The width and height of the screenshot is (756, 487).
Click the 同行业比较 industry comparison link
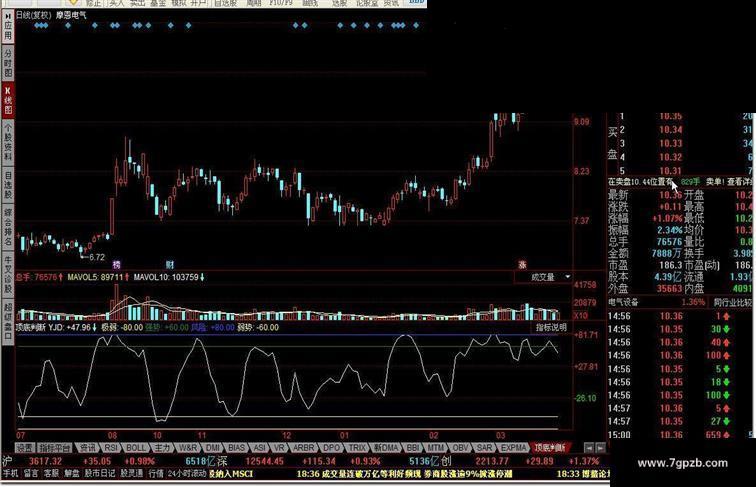click(x=732, y=302)
